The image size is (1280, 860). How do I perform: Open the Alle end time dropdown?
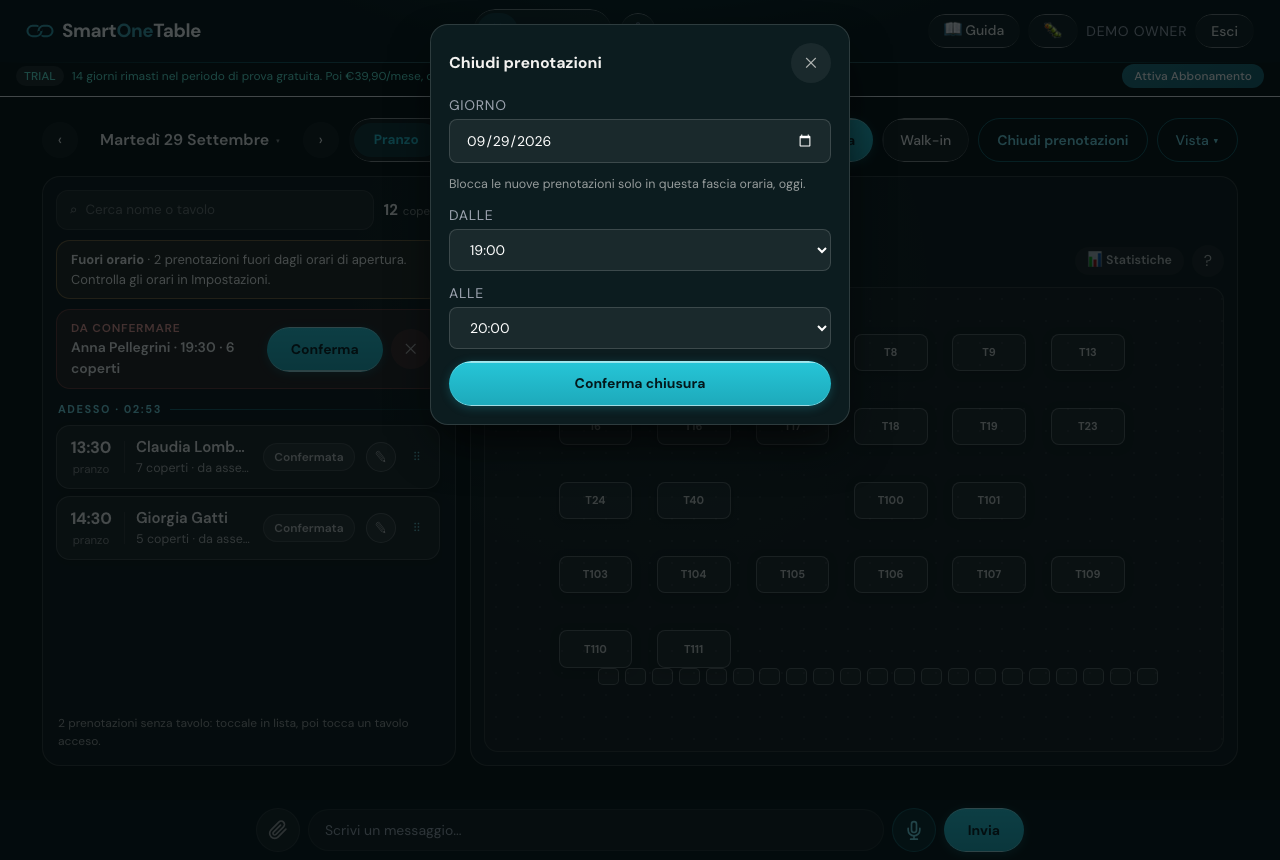640,328
